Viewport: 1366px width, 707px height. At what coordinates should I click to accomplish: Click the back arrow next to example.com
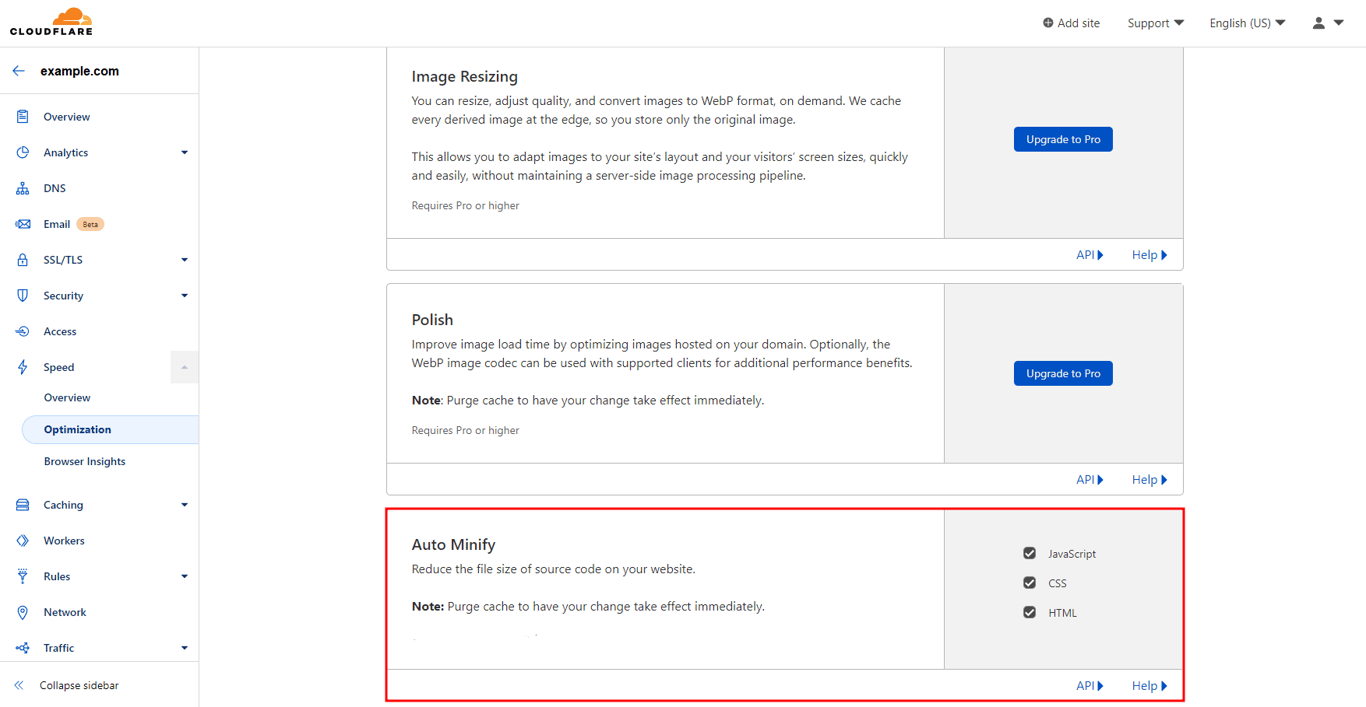coord(16,70)
